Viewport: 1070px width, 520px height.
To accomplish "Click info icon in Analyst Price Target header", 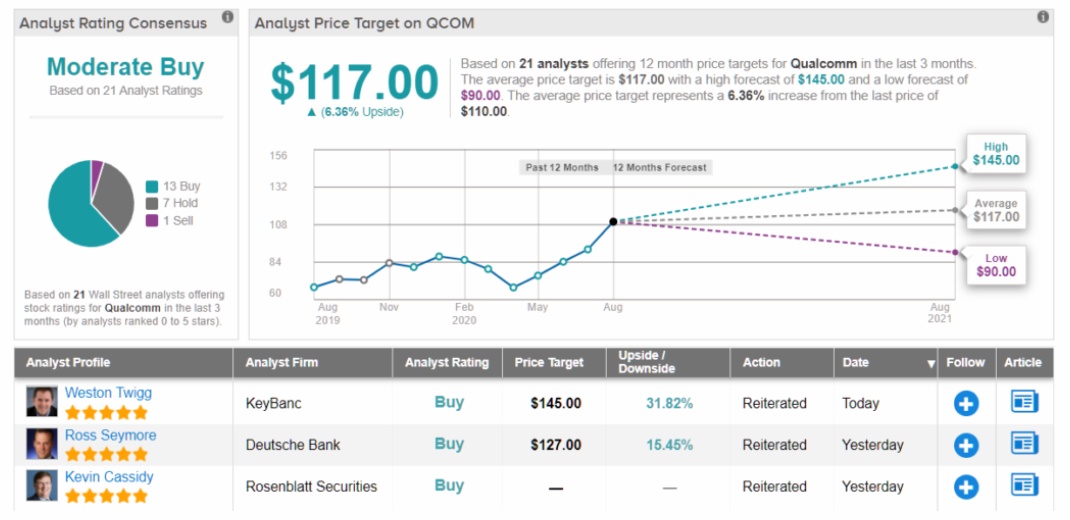I will tap(1043, 17).
